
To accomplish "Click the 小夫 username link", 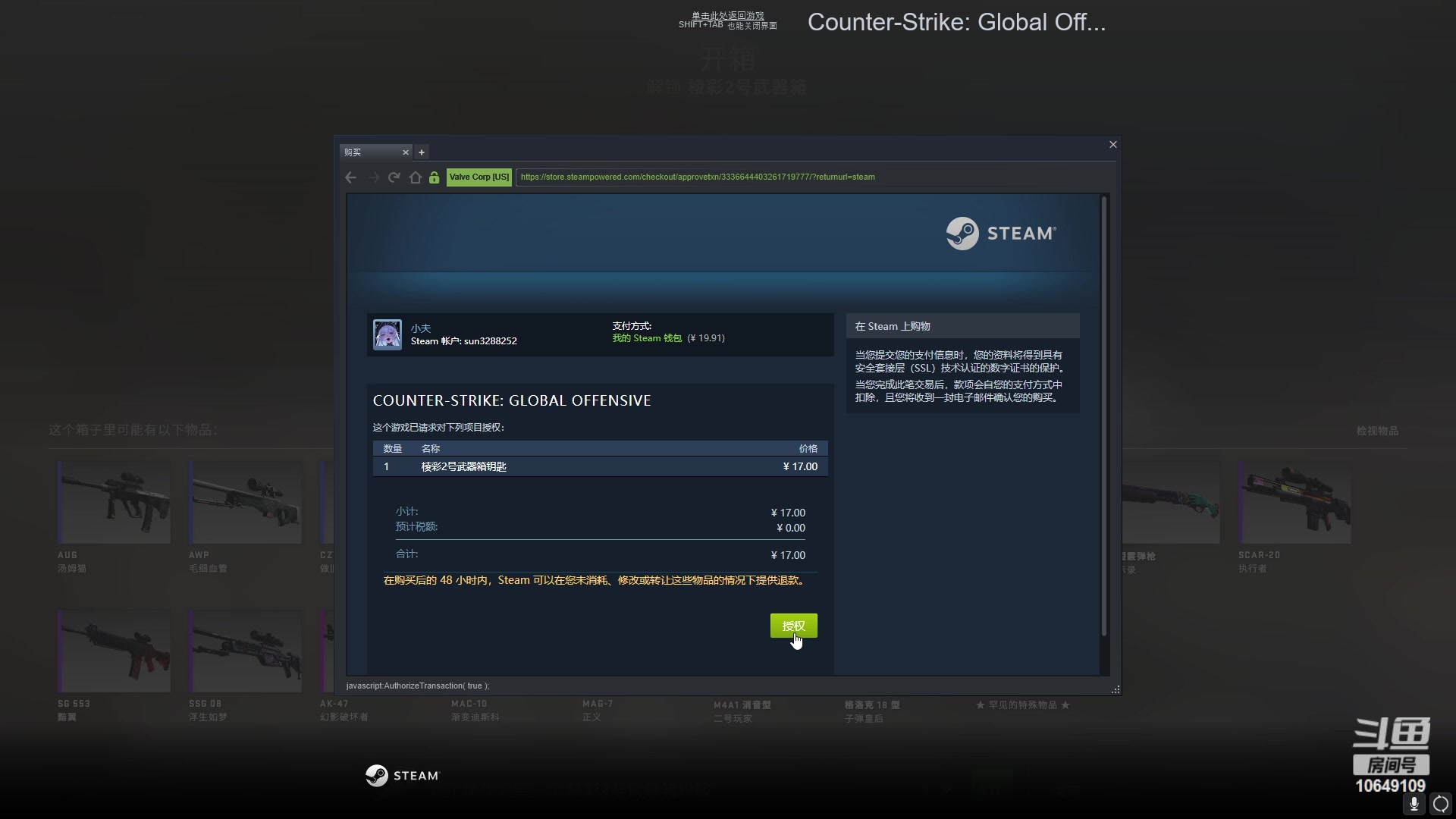I will click(x=421, y=328).
